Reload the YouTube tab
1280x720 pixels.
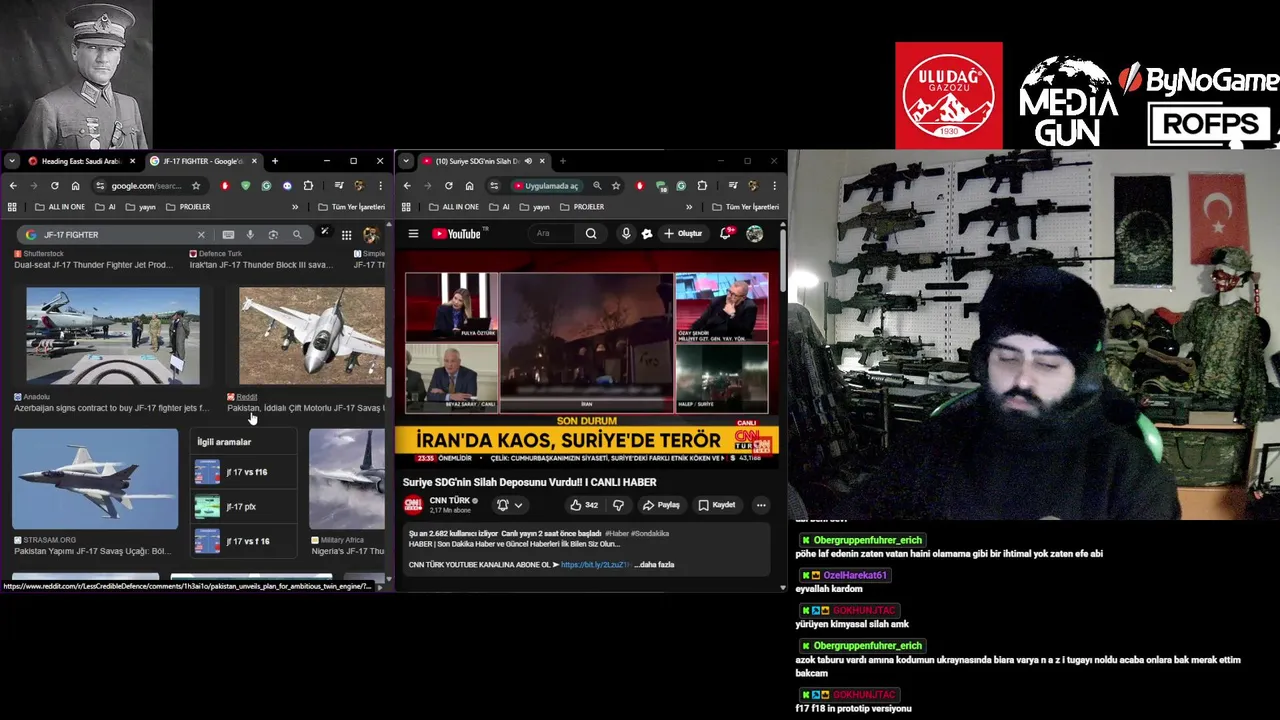coord(448,186)
